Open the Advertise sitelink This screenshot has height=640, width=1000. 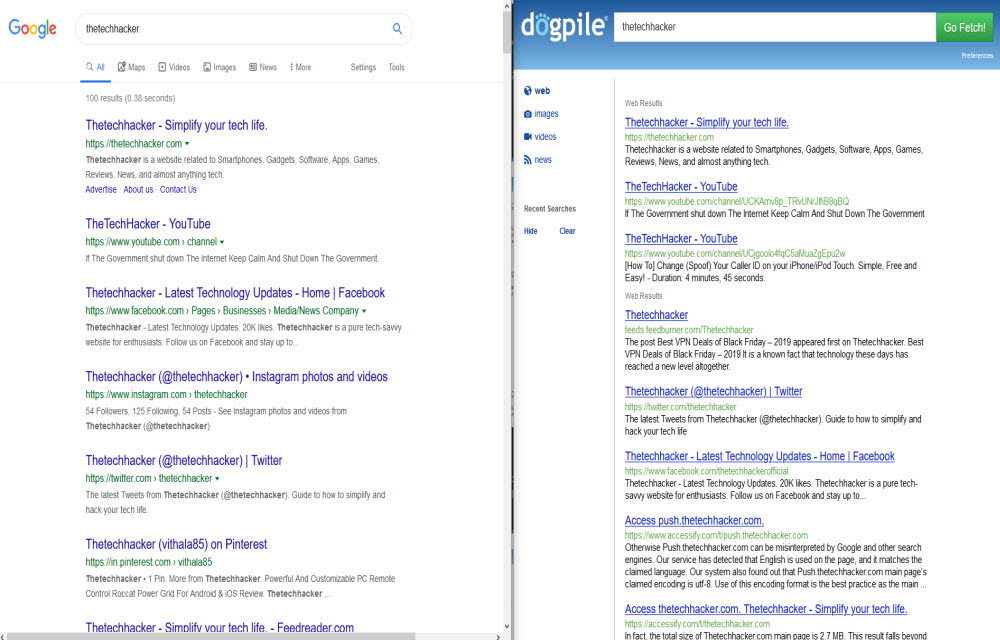pos(101,189)
